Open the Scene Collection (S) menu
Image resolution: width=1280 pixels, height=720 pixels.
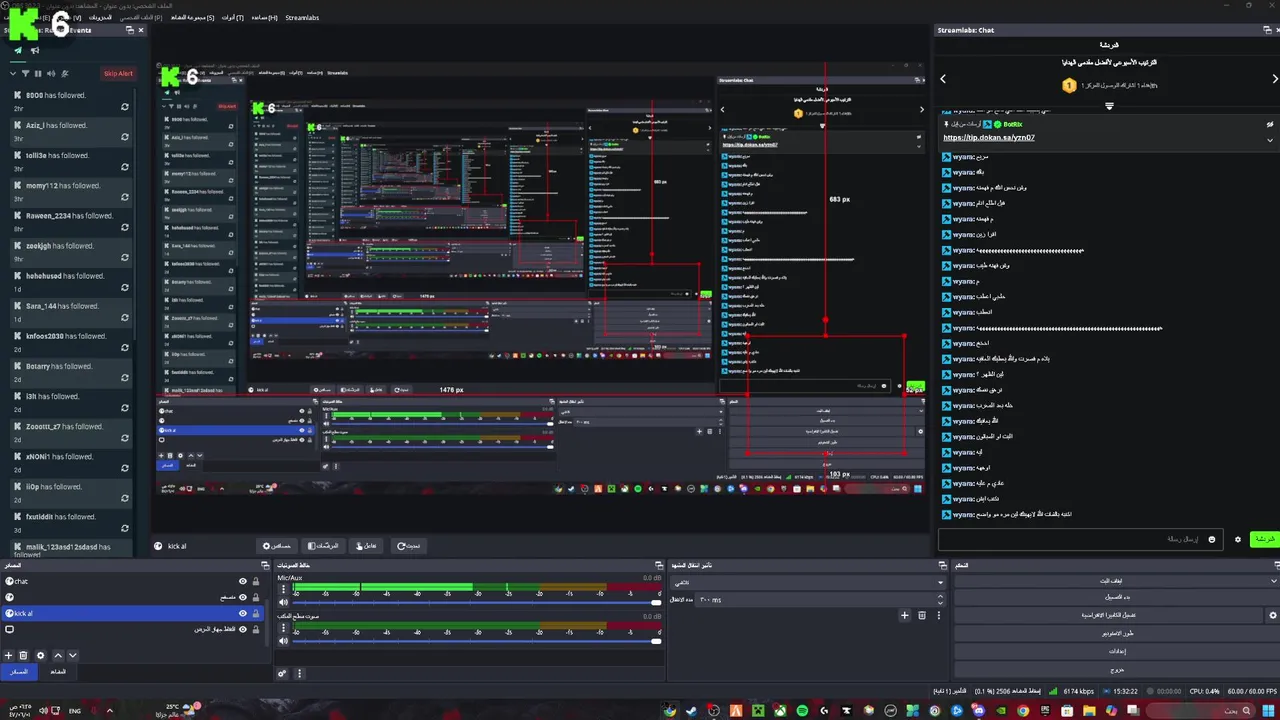pos(192,17)
